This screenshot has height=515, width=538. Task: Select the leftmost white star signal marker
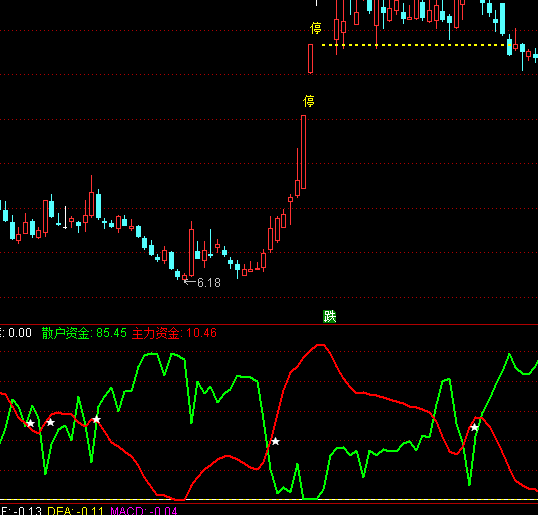click(31, 423)
